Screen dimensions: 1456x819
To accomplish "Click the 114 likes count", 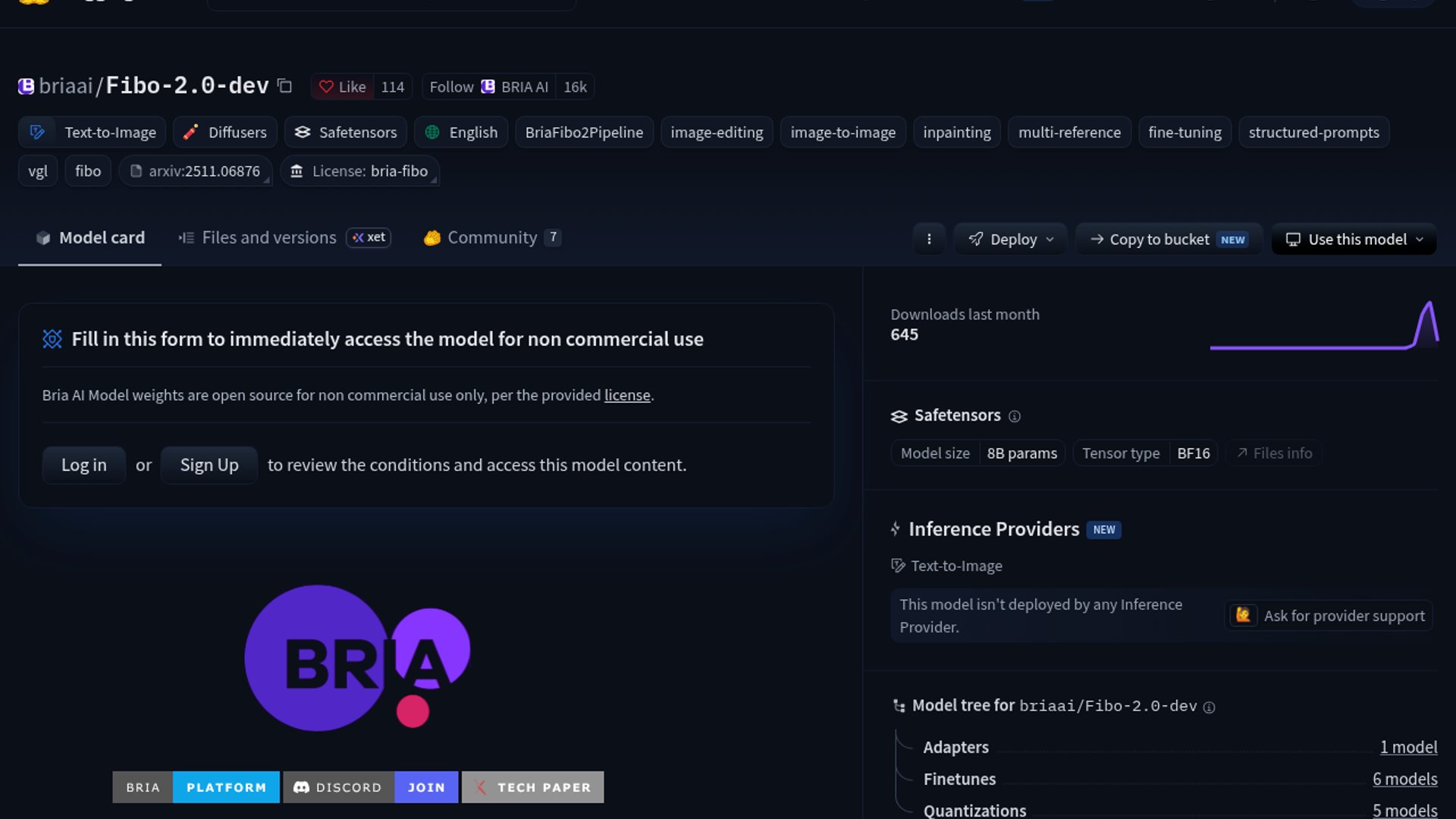I will click(x=393, y=86).
